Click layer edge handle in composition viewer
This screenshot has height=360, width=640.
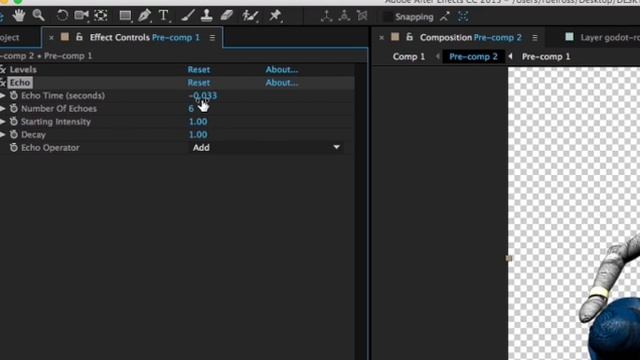point(509,258)
